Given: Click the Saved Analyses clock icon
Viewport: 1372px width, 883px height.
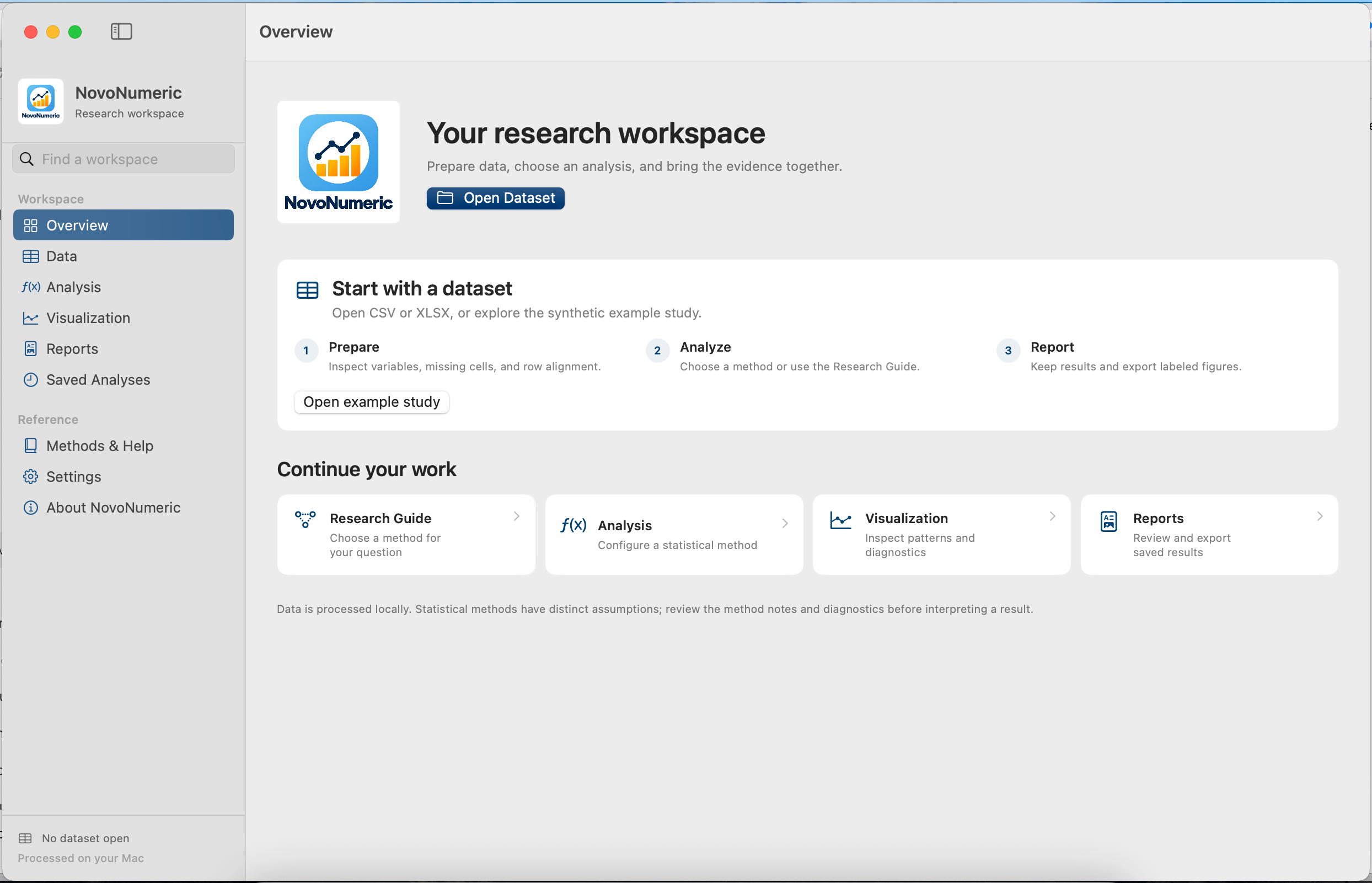Looking at the screenshot, I should click(30, 380).
